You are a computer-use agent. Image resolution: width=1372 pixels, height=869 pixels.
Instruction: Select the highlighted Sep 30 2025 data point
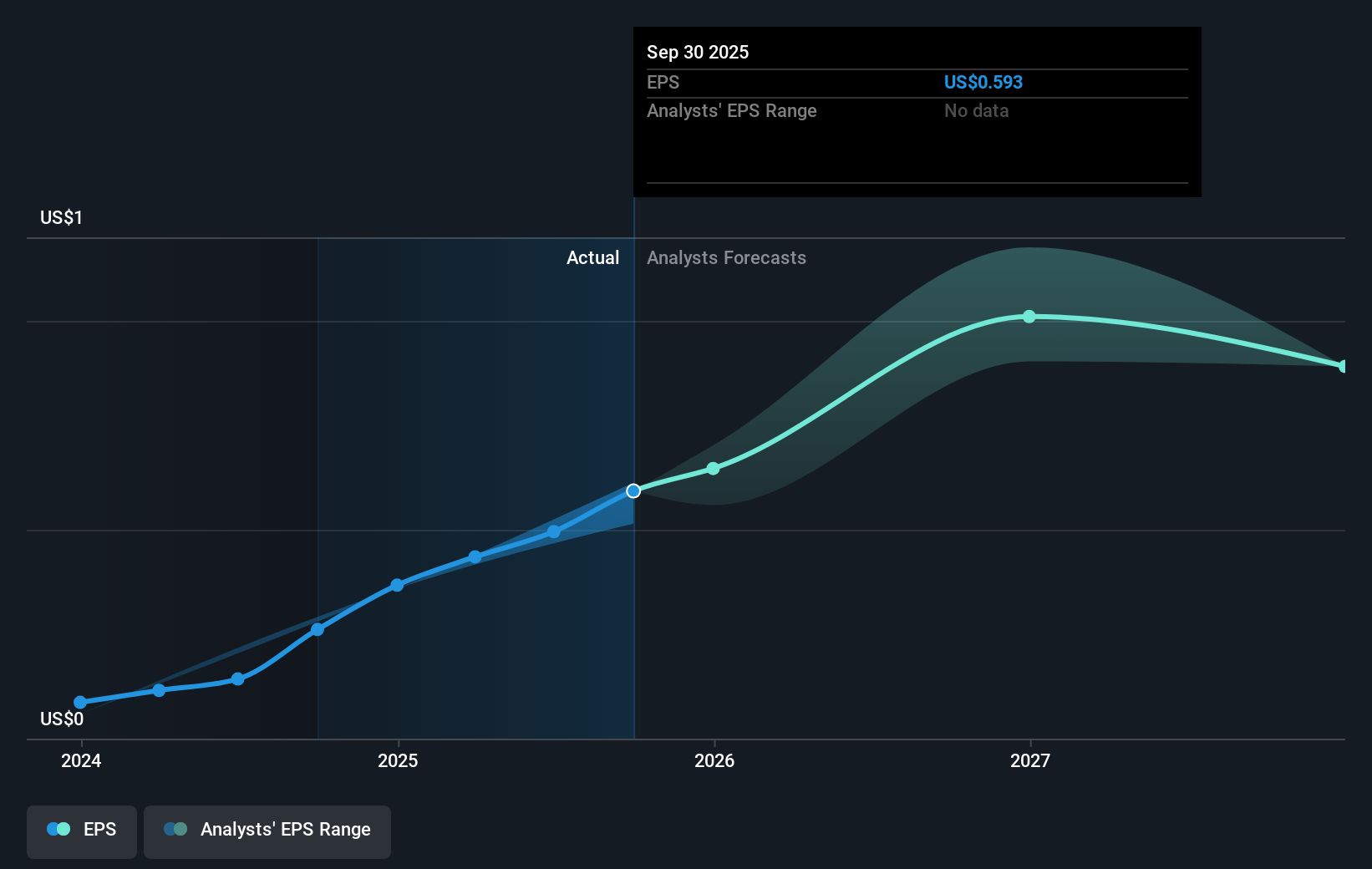[x=633, y=490]
